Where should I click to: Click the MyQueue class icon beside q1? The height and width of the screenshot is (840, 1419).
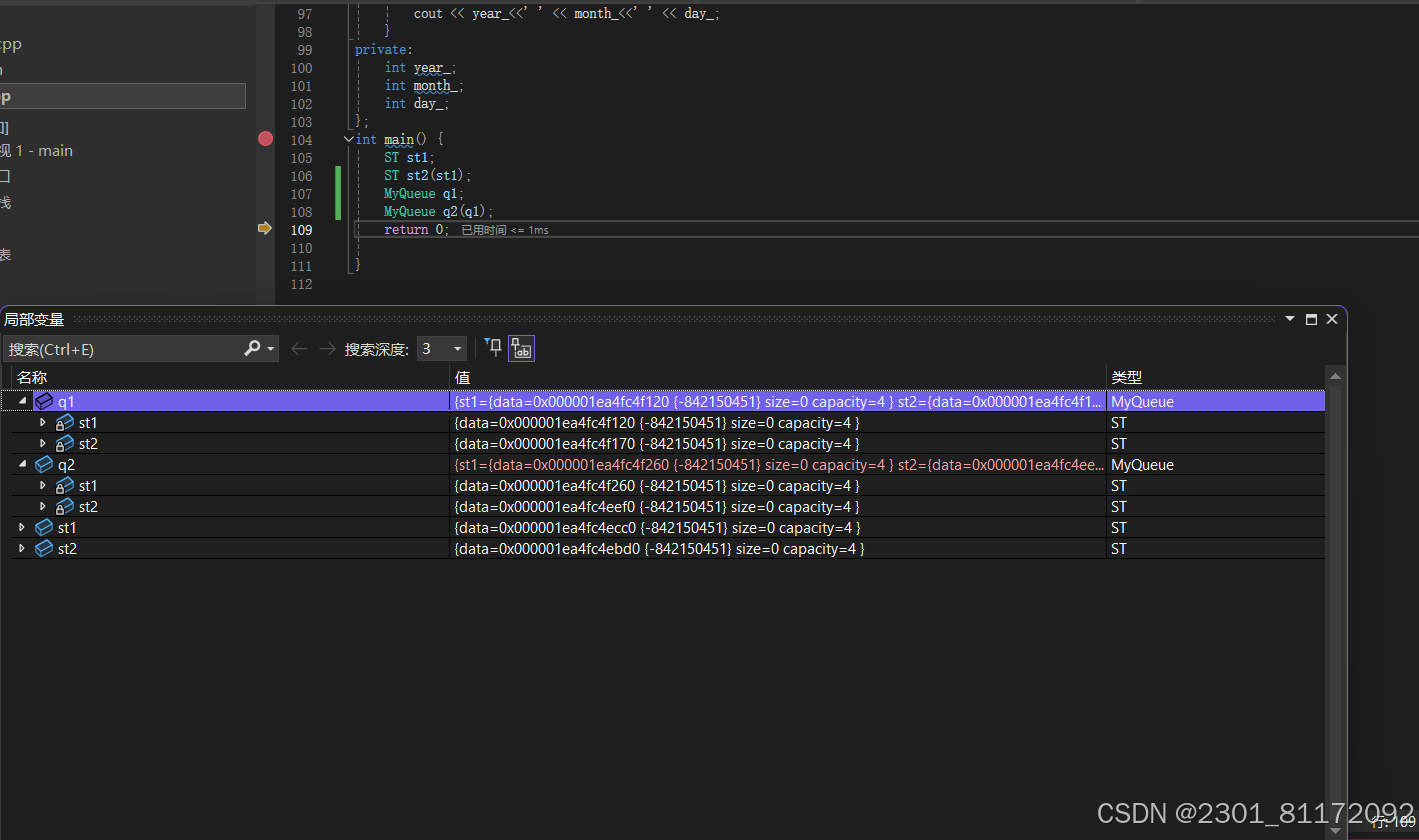(x=44, y=401)
